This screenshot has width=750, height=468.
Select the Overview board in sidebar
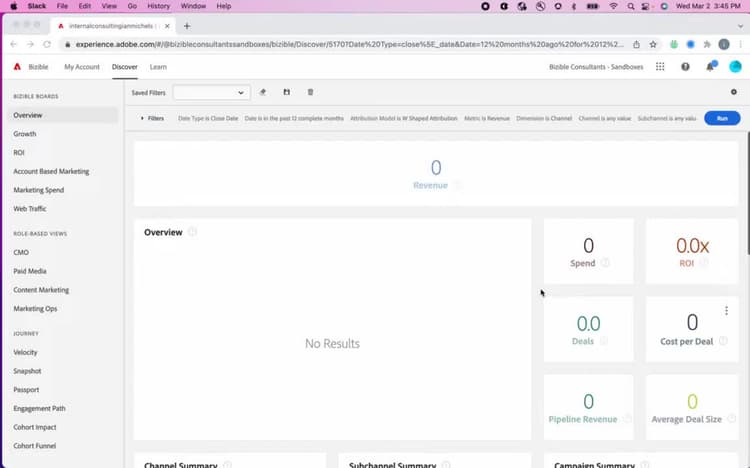point(63,115)
